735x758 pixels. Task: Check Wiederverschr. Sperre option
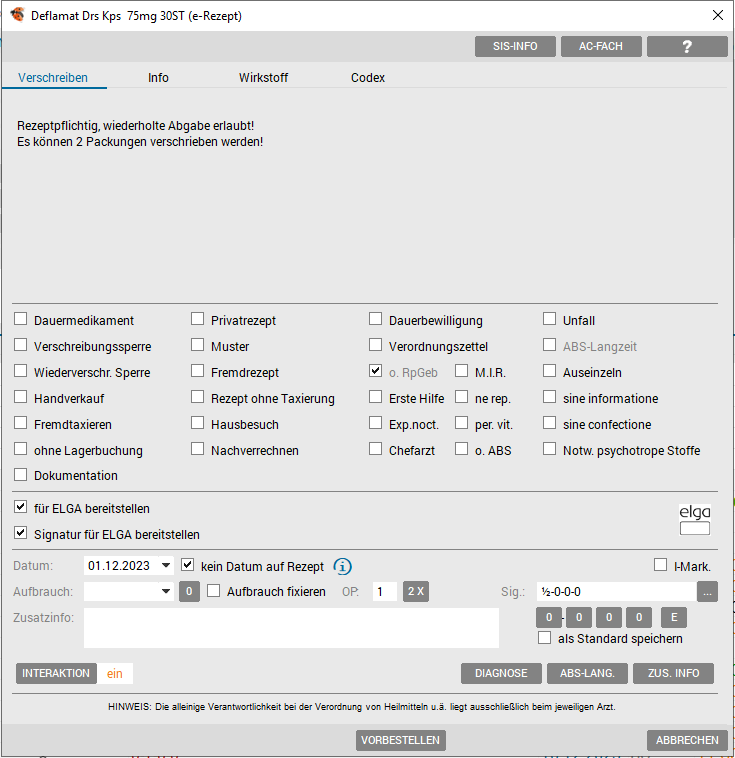(20, 371)
